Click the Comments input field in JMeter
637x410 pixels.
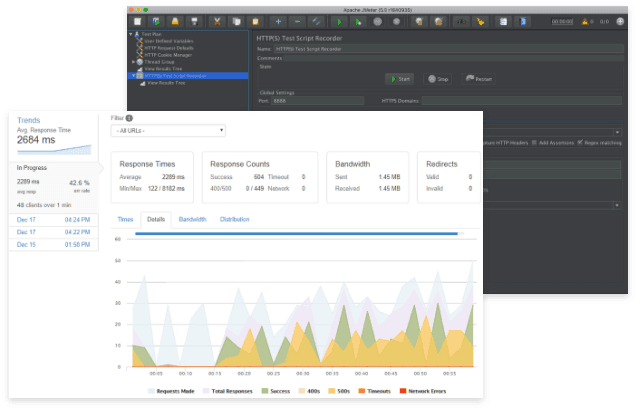(453, 58)
